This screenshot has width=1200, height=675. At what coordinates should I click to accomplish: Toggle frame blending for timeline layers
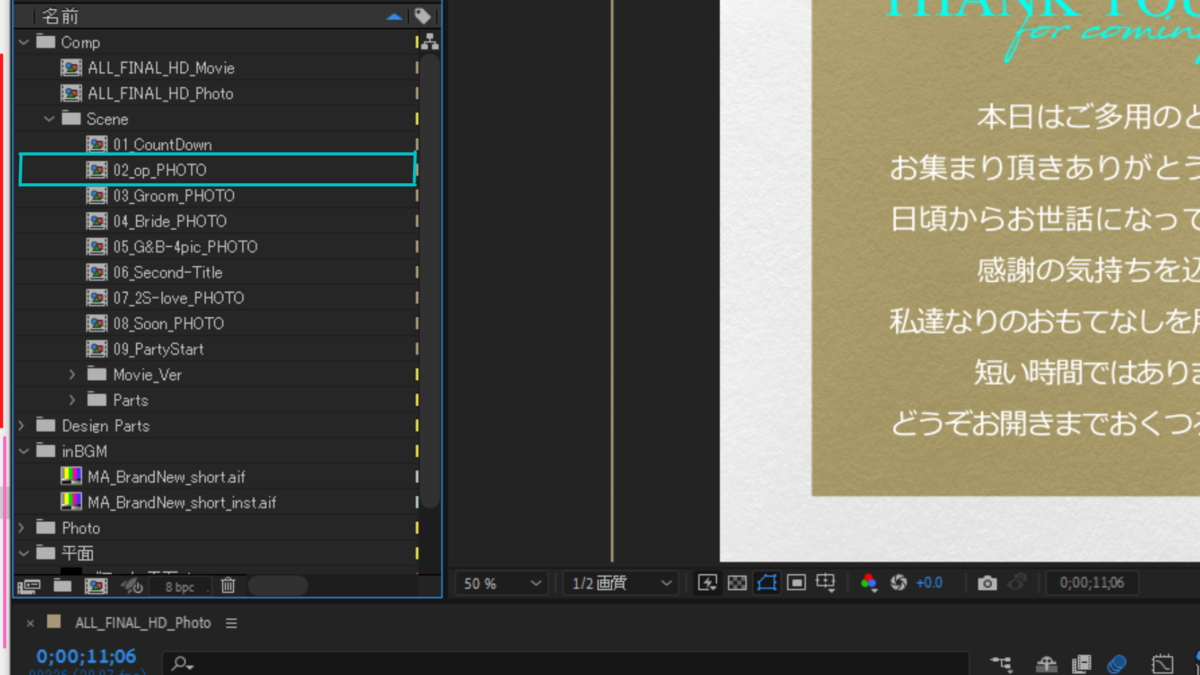tap(1081, 664)
